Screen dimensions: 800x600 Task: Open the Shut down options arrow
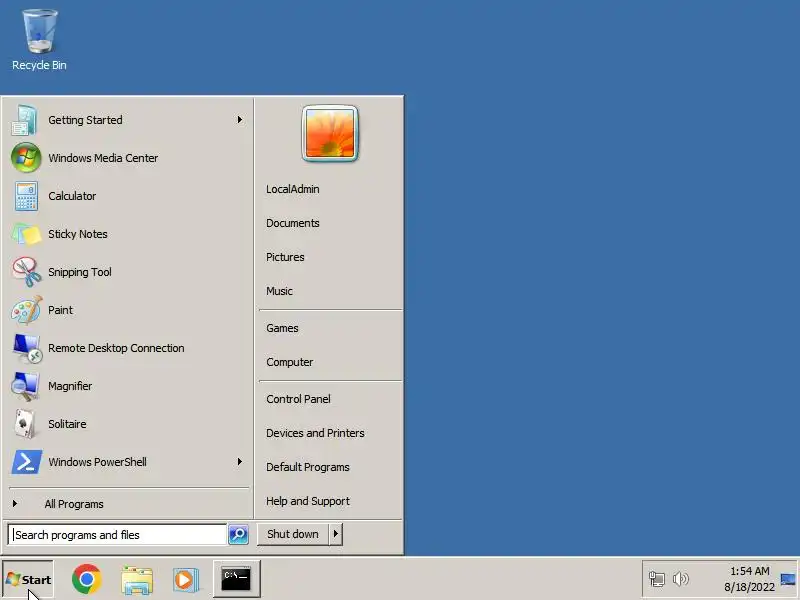[x=336, y=534]
